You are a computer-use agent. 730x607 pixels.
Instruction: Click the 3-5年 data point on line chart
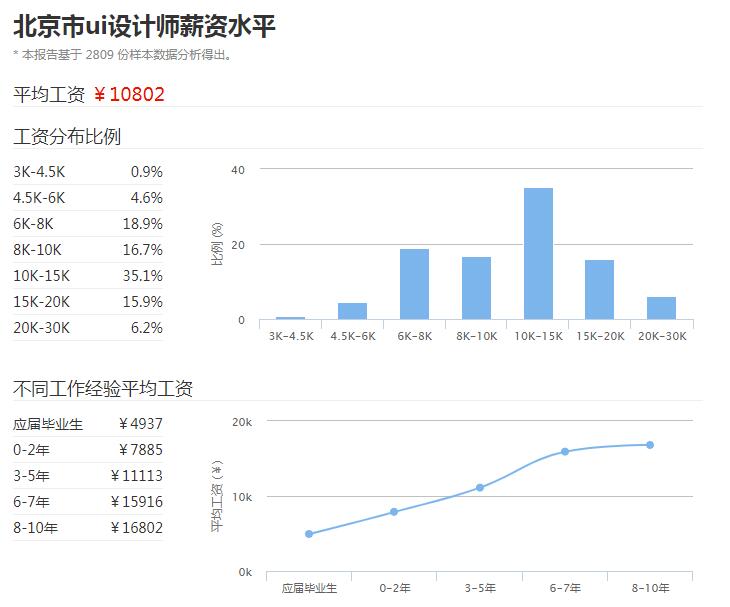point(480,487)
